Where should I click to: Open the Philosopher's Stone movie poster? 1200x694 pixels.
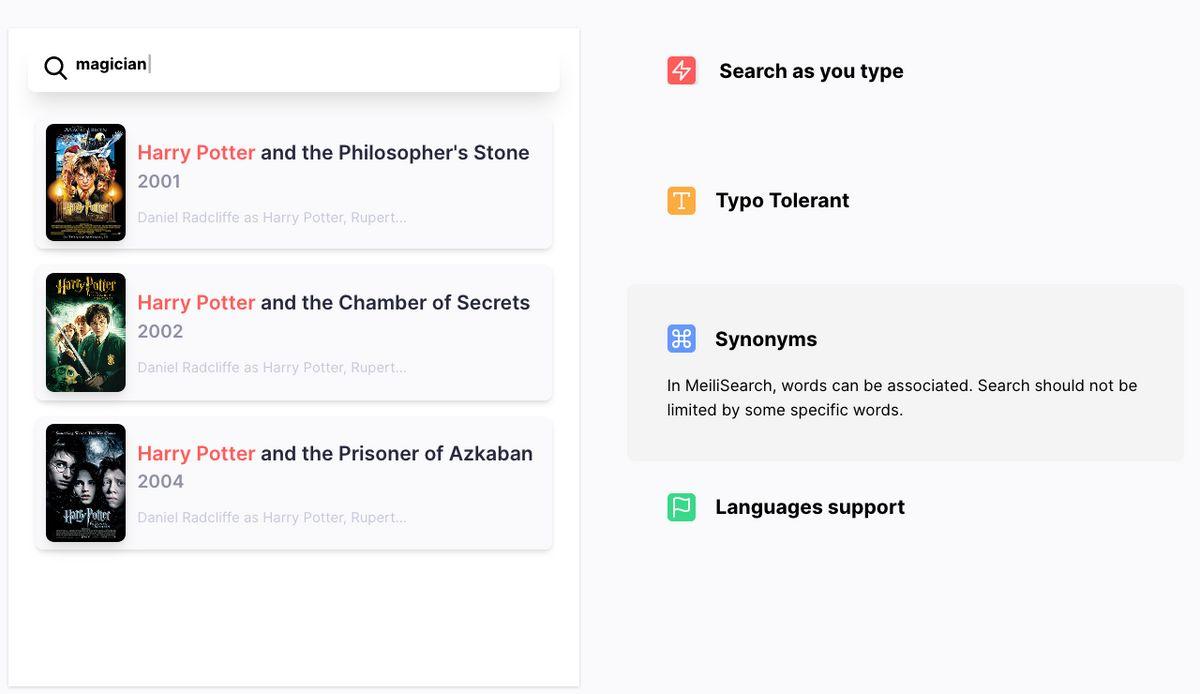click(x=86, y=182)
